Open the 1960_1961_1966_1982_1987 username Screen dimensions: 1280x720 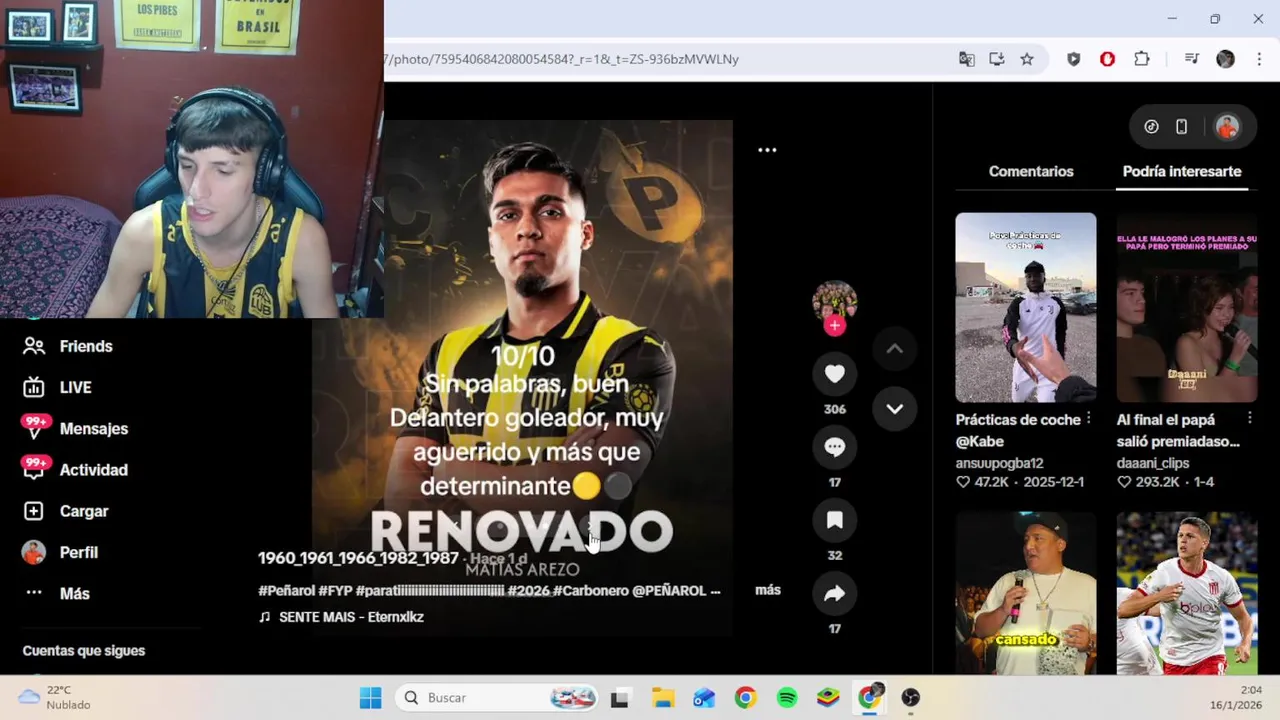tap(358, 558)
